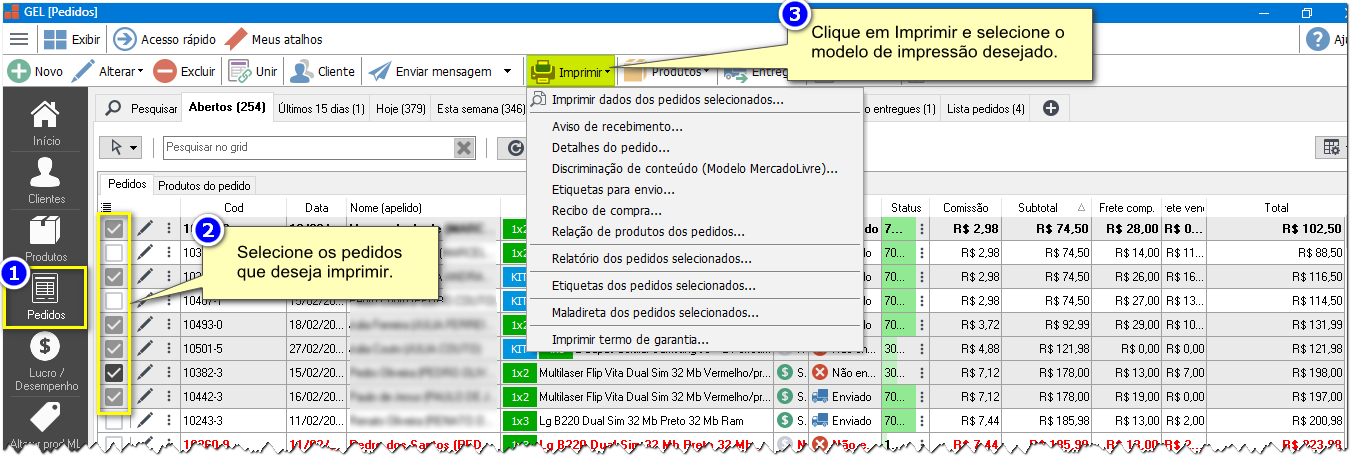The height and width of the screenshot is (463, 1351).
Task: Select Maladireta dos pedidos selecionados...
Action: pyautogui.click(x=655, y=313)
